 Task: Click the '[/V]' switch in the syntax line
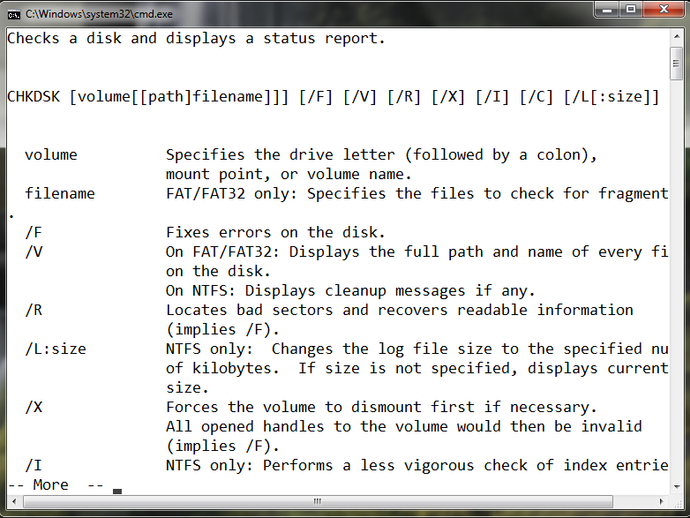point(360,97)
